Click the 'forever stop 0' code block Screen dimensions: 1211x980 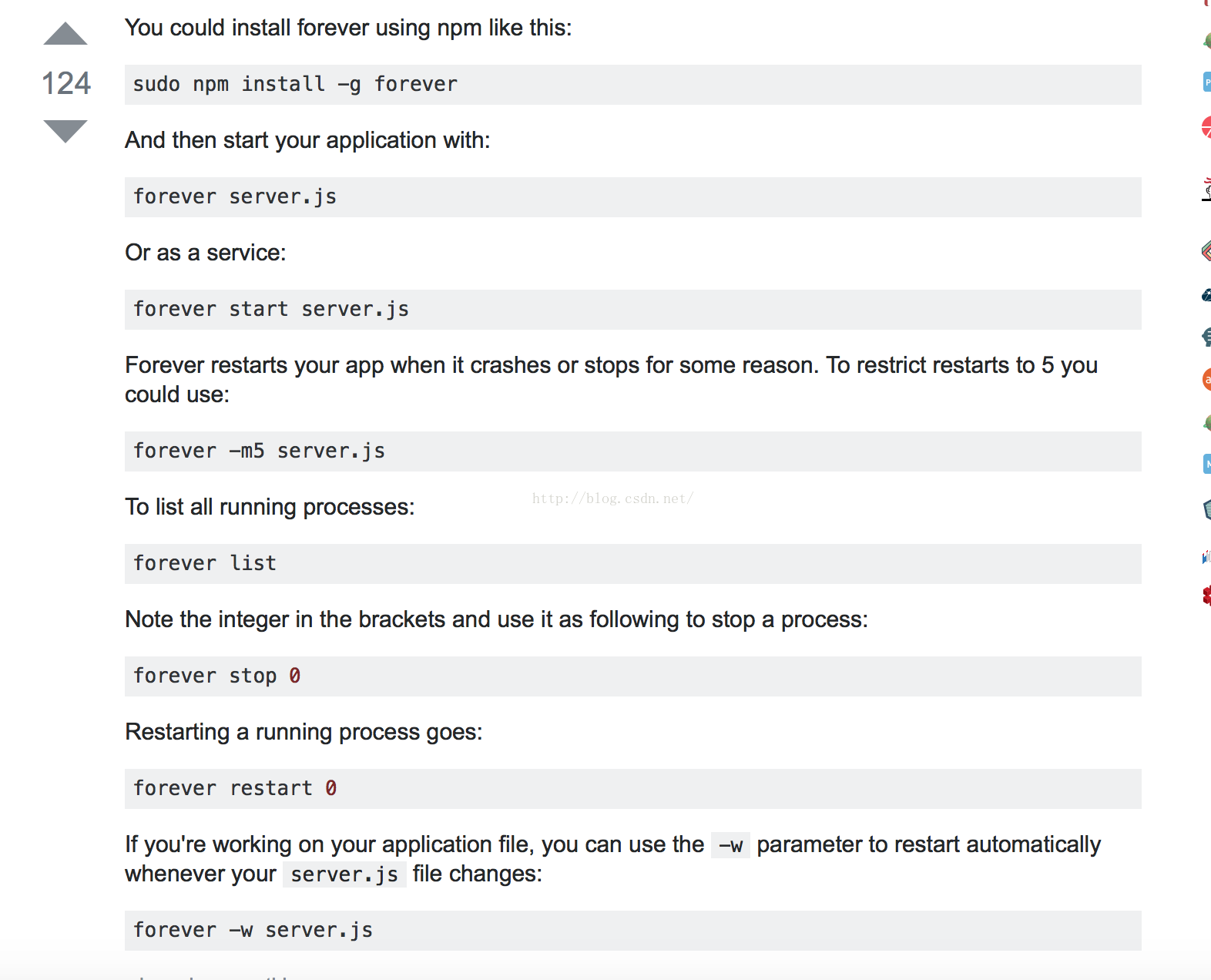[633, 676]
